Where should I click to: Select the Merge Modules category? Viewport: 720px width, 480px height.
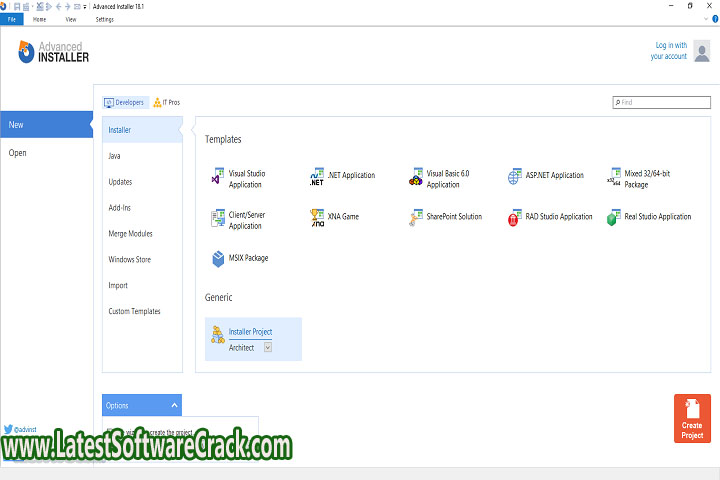[x=130, y=233]
